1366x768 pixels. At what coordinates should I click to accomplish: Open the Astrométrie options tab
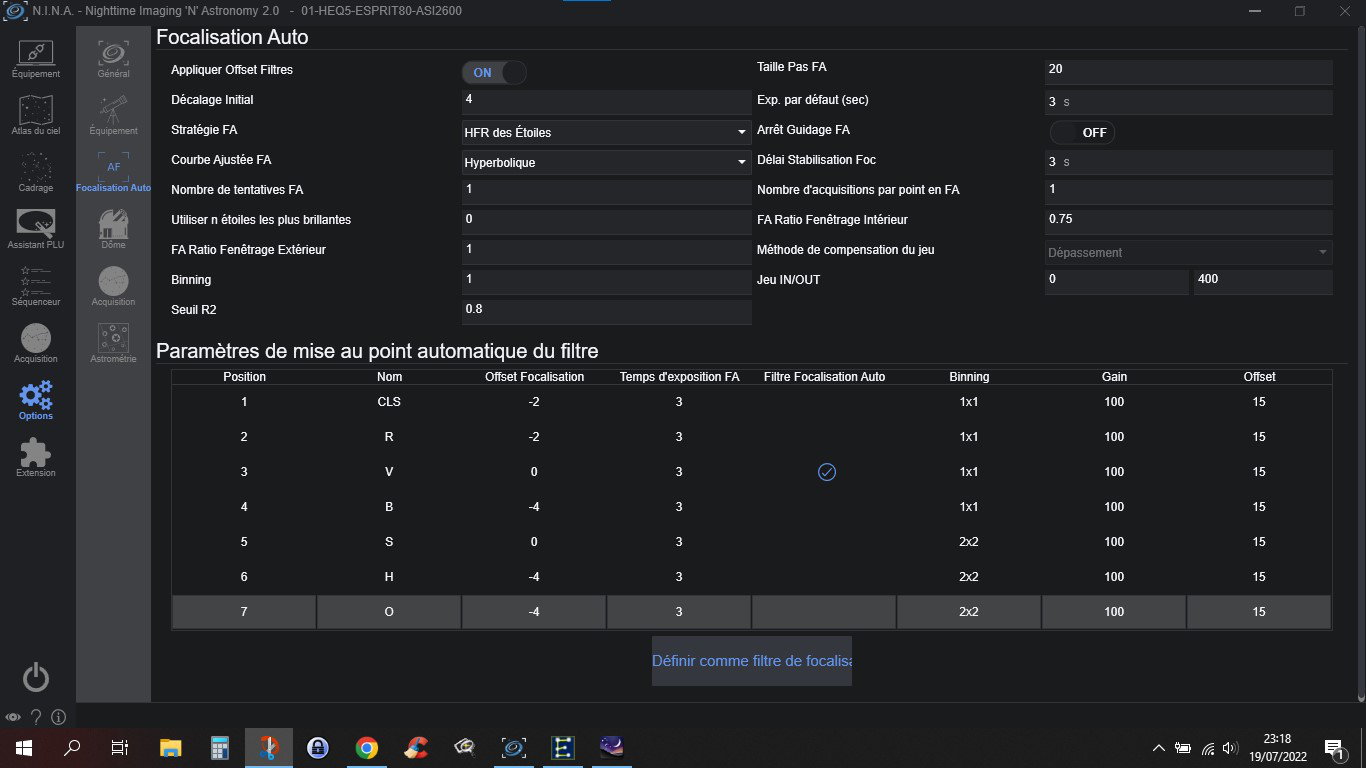click(x=113, y=343)
